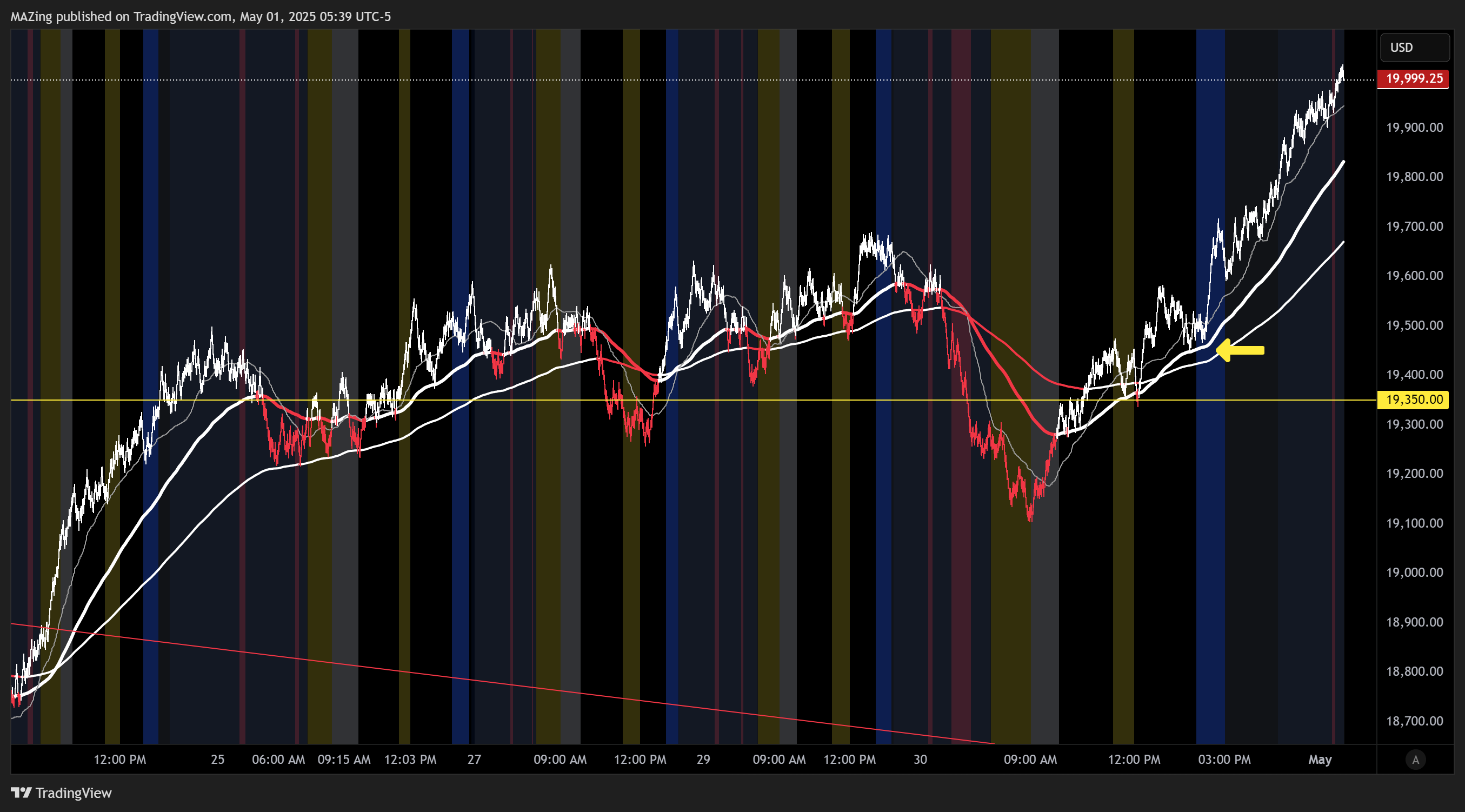This screenshot has width=1465, height=812.
Task: Click the 19,600.00 price axis label
Action: click(1414, 276)
